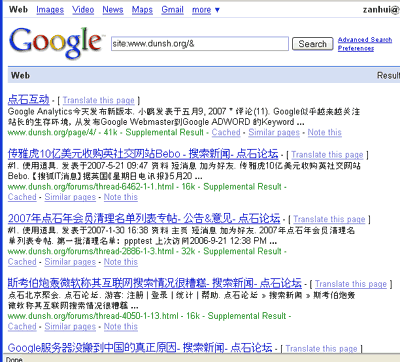The image size is (400, 362).
Task: Open Cached link for thread-6462 result
Action: pyautogui.click(x=22, y=197)
